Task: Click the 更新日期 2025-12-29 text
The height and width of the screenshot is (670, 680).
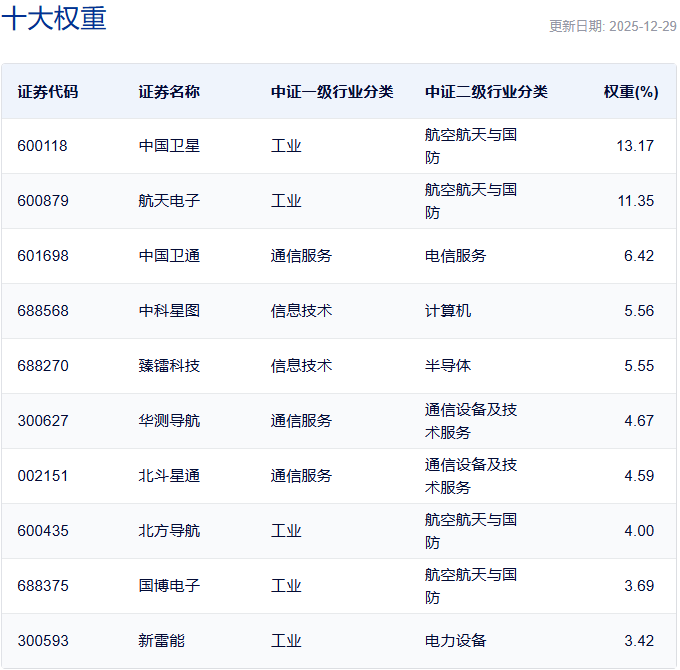Action: click(x=612, y=26)
